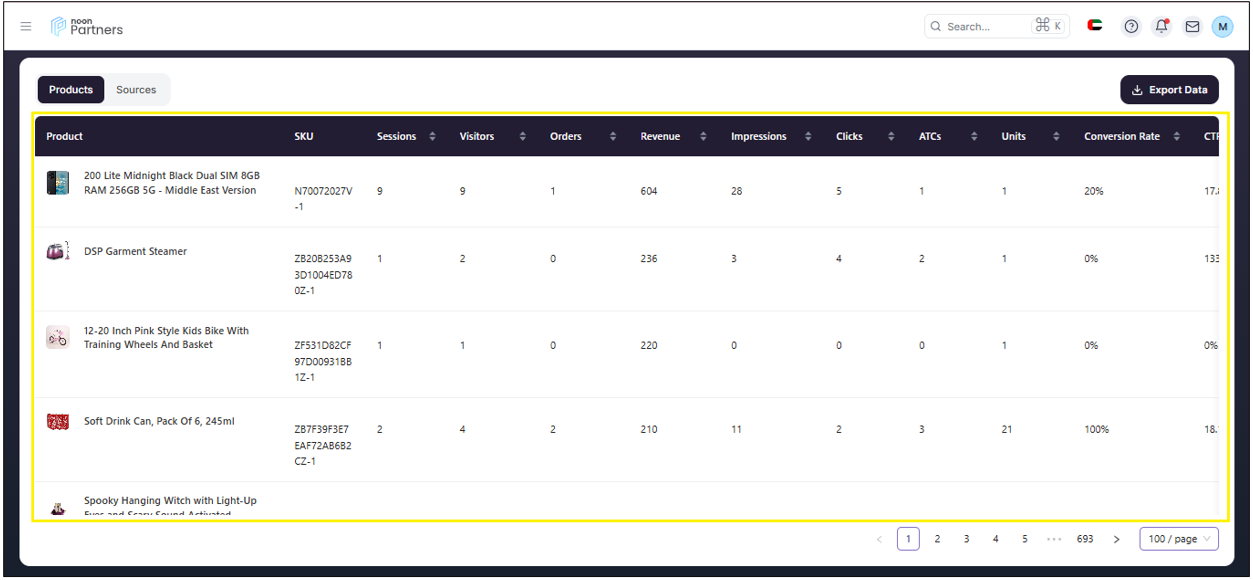This screenshot has height=580, width=1253.
Task: Sort the table by Sessions column
Action: coord(432,137)
